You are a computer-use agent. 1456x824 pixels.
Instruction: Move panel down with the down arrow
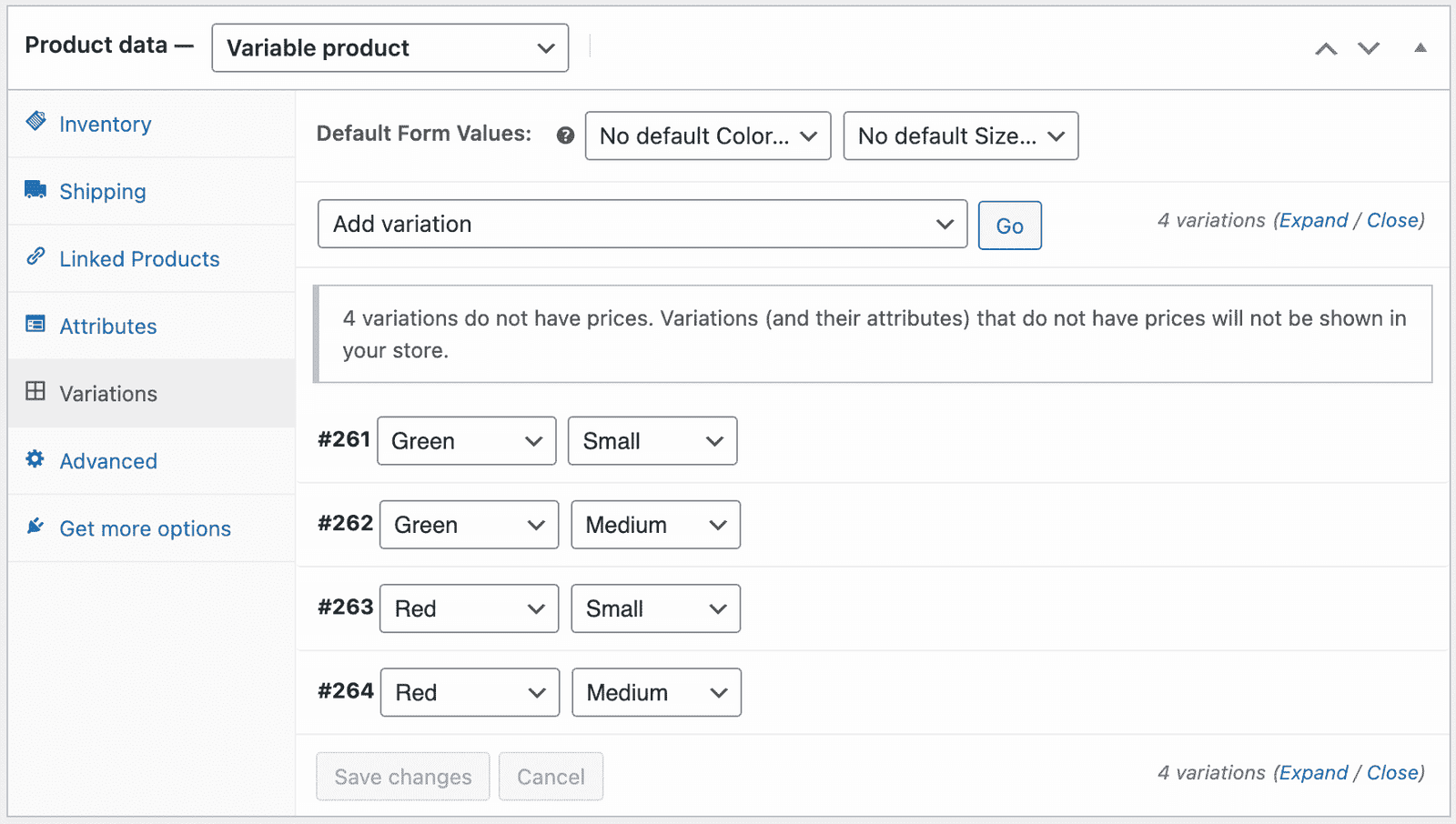coord(1369,48)
